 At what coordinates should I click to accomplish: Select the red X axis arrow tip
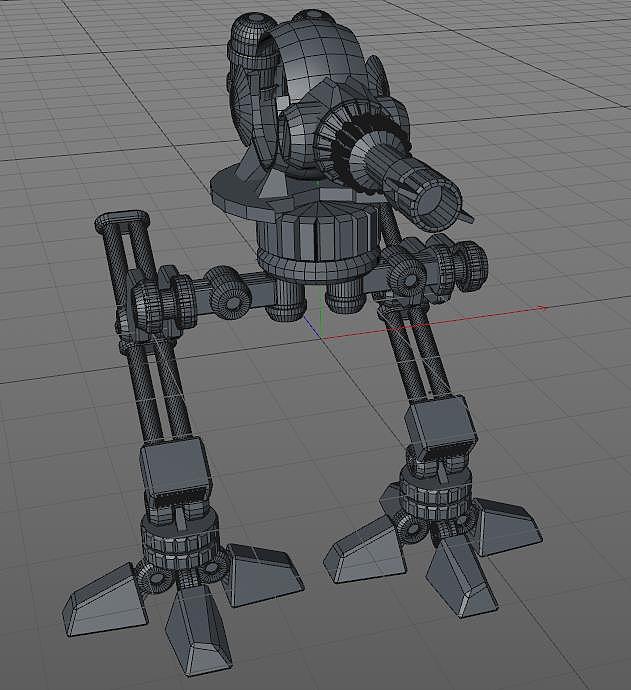[543, 308]
